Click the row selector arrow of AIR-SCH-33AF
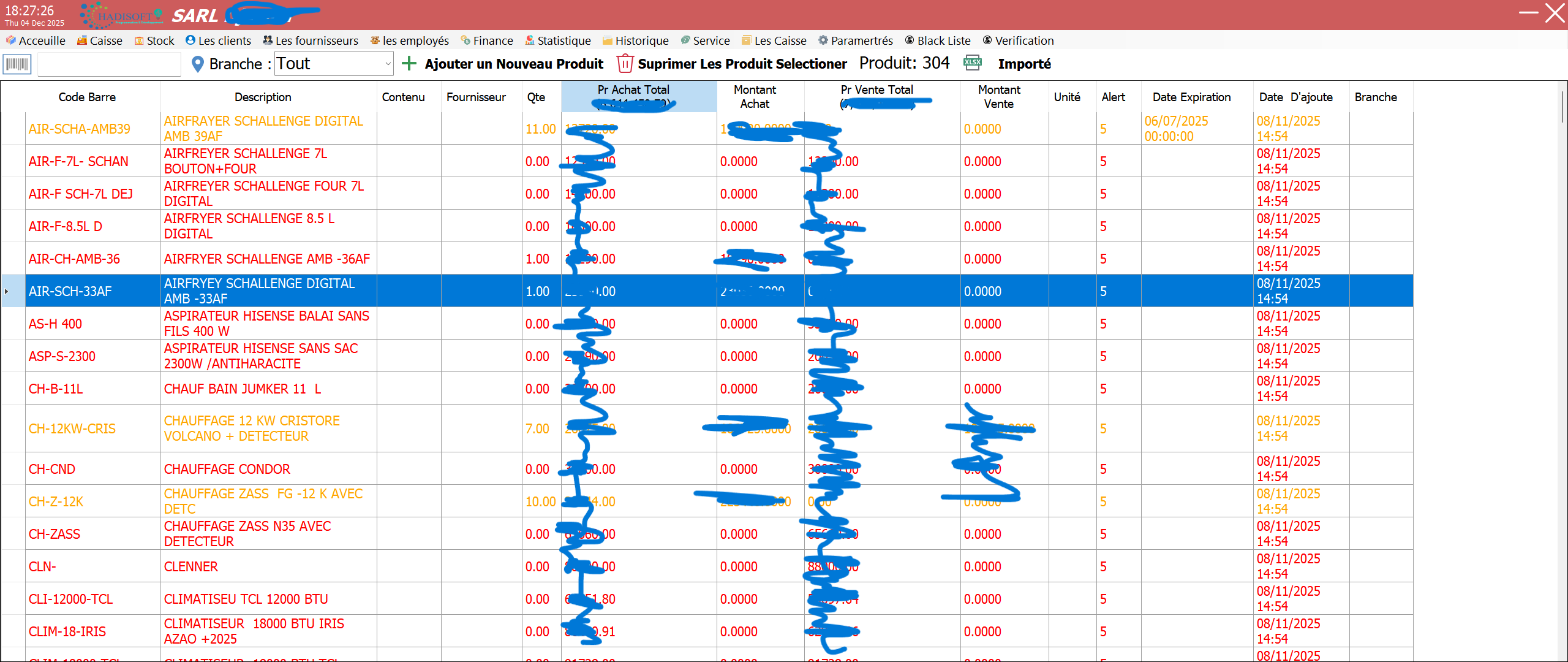This screenshot has width=1568, height=662. 7,291
